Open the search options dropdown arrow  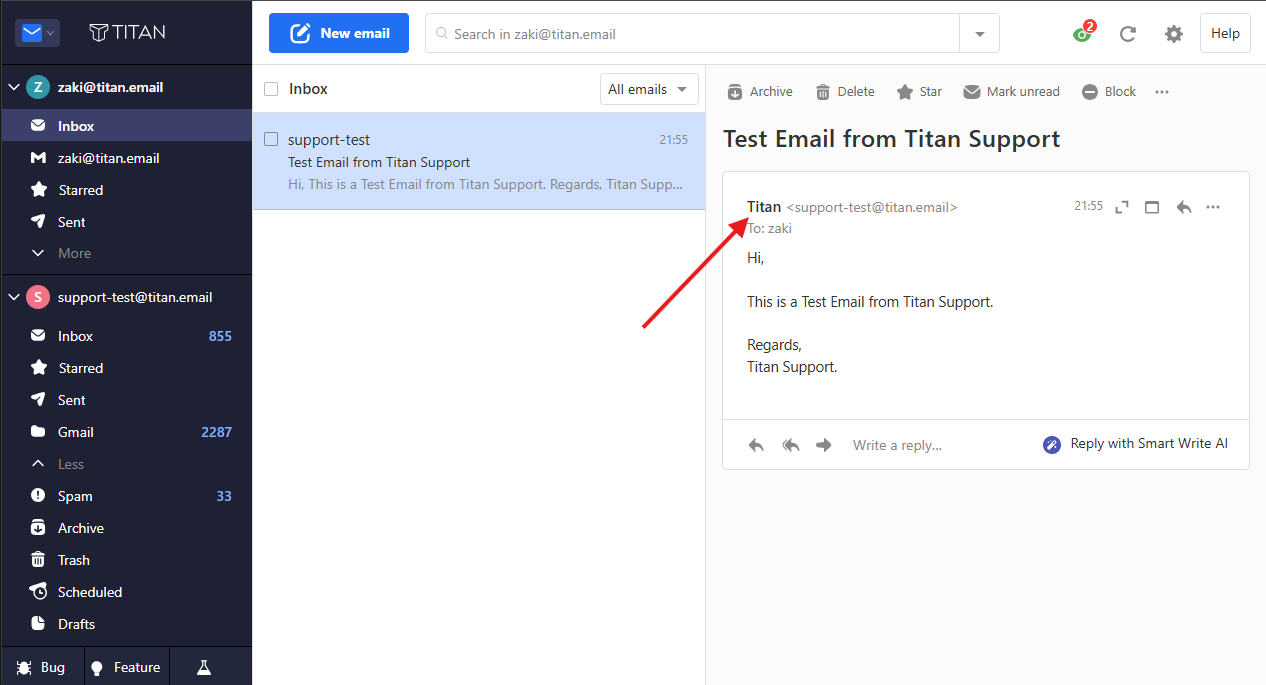(x=979, y=34)
